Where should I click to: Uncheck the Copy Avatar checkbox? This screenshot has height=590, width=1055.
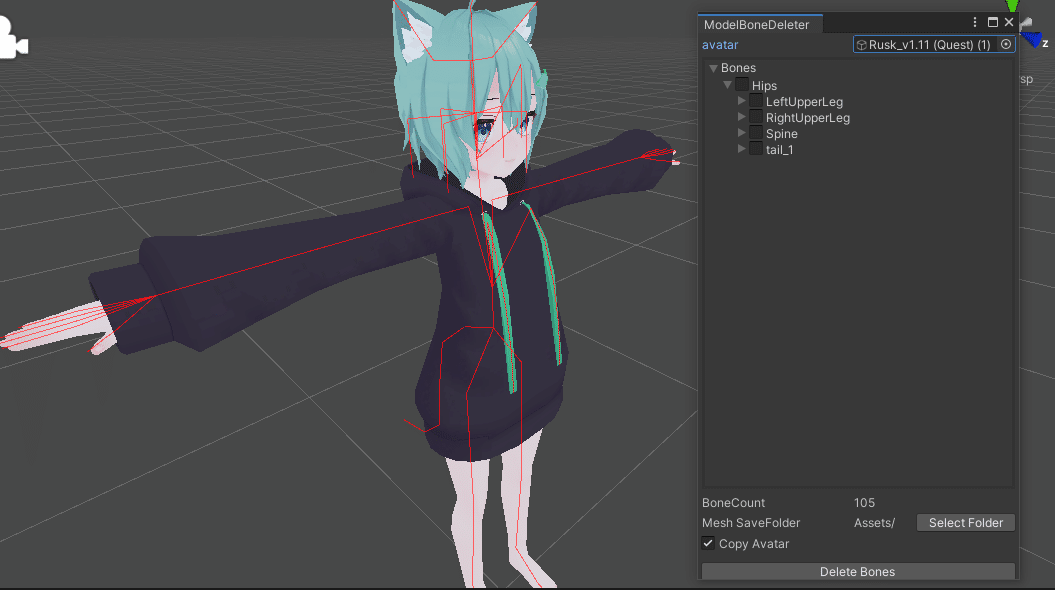coord(708,543)
